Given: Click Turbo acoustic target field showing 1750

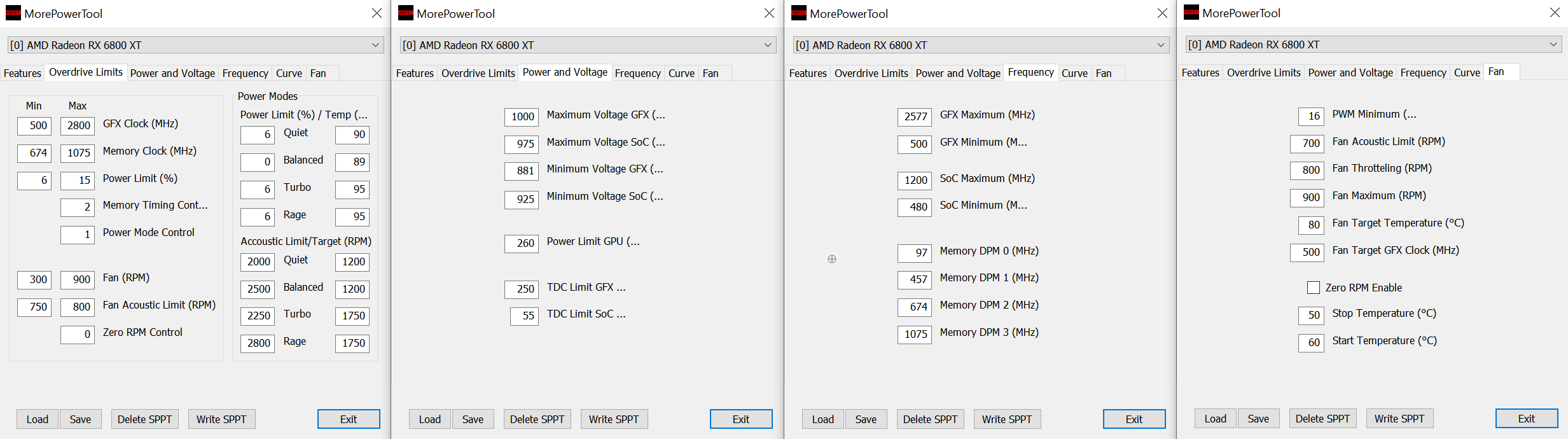Looking at the screenshot, I should (x=352, y=316).
